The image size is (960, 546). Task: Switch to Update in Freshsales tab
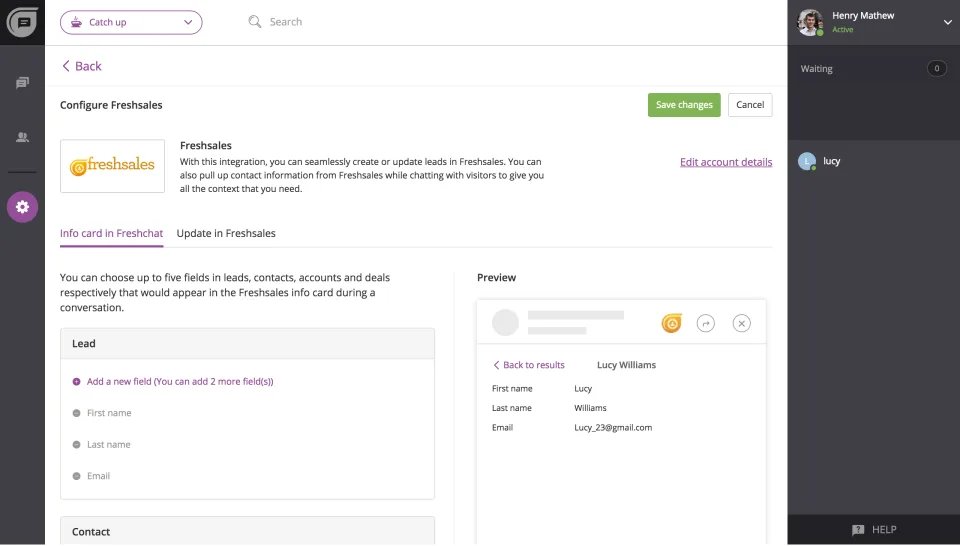point(226,233)
